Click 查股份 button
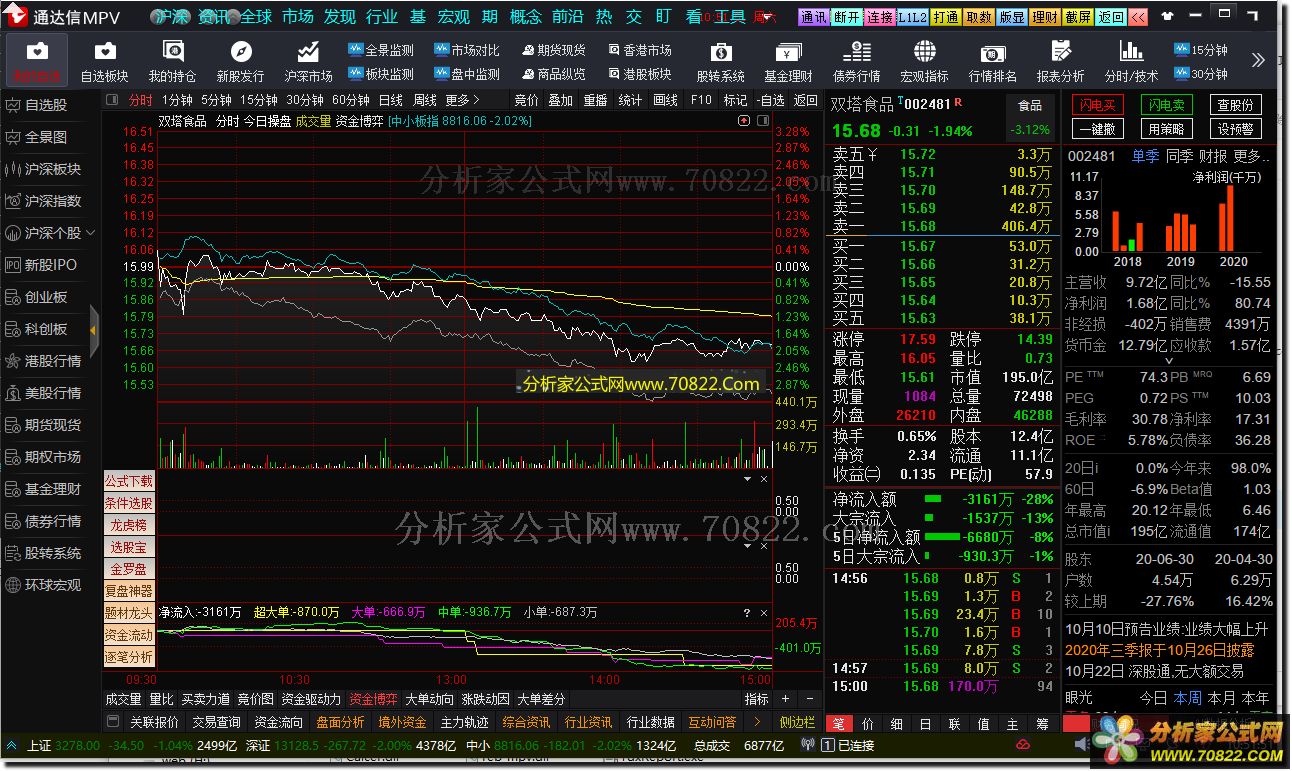1292x771 pixels. click(x=1236, y=105)
